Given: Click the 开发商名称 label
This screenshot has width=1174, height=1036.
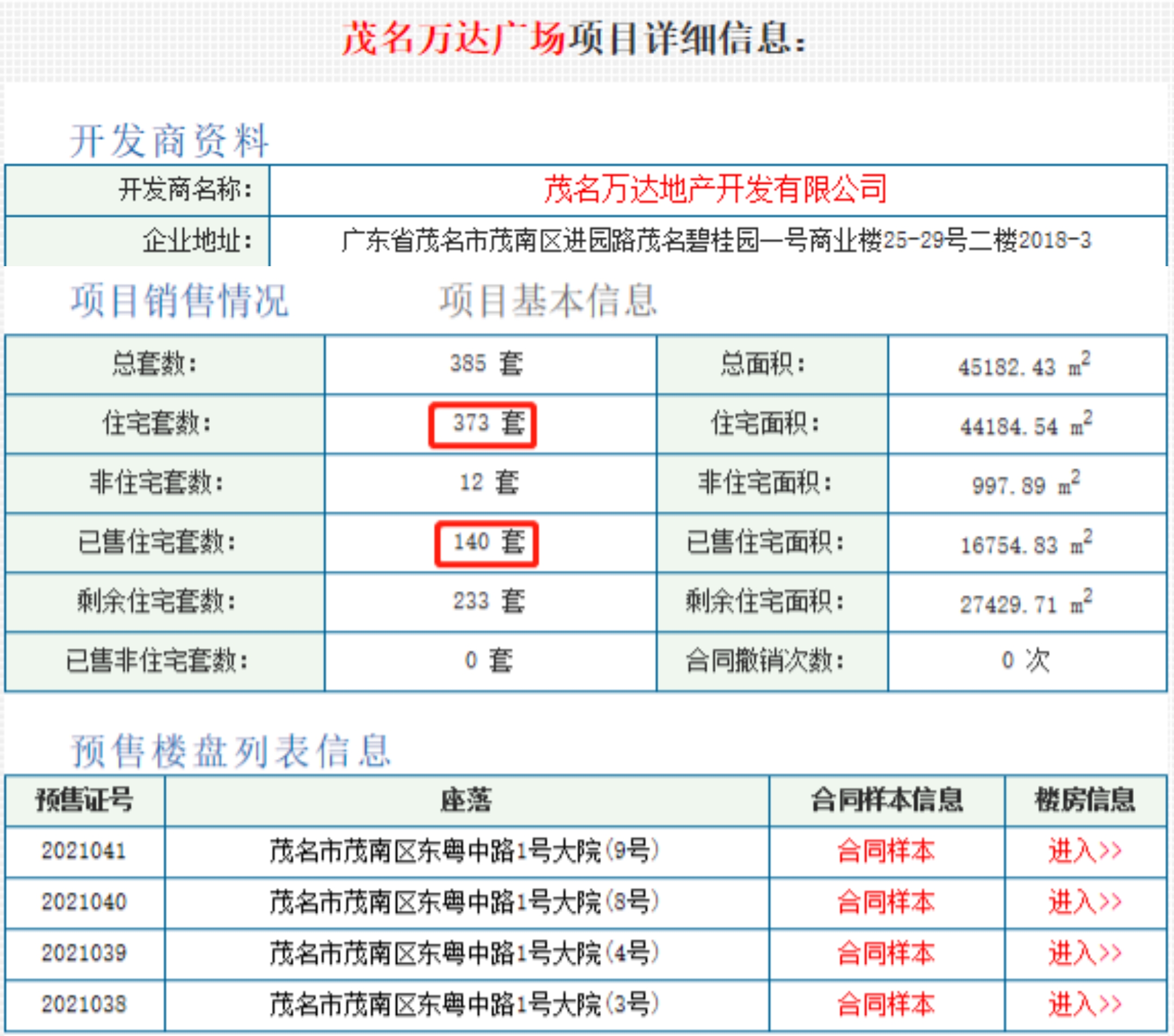Looking at the screenshot, I should 185,190.
